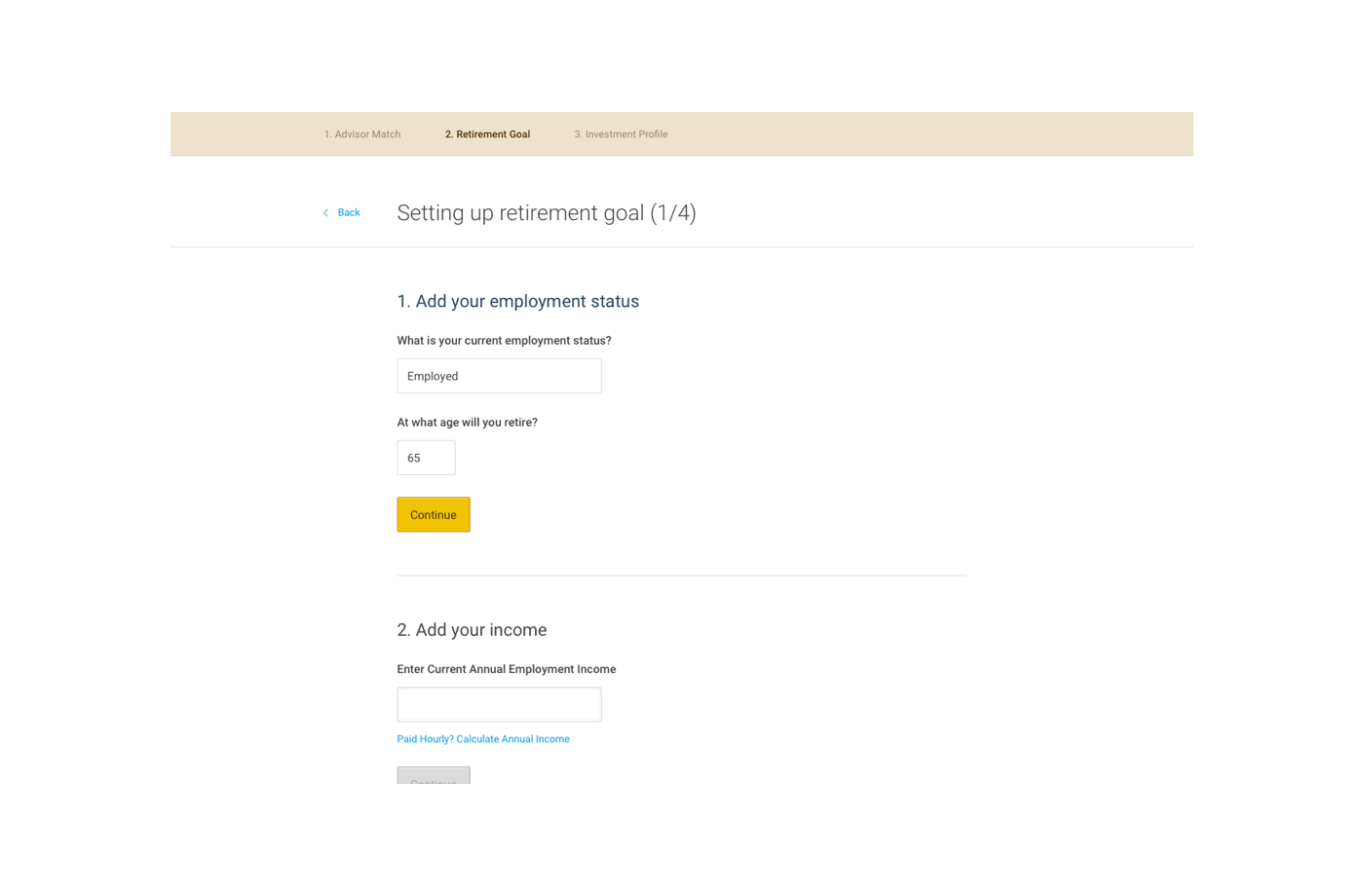Click the divider line between sections 1 and 2

click(x=681, y=576)
